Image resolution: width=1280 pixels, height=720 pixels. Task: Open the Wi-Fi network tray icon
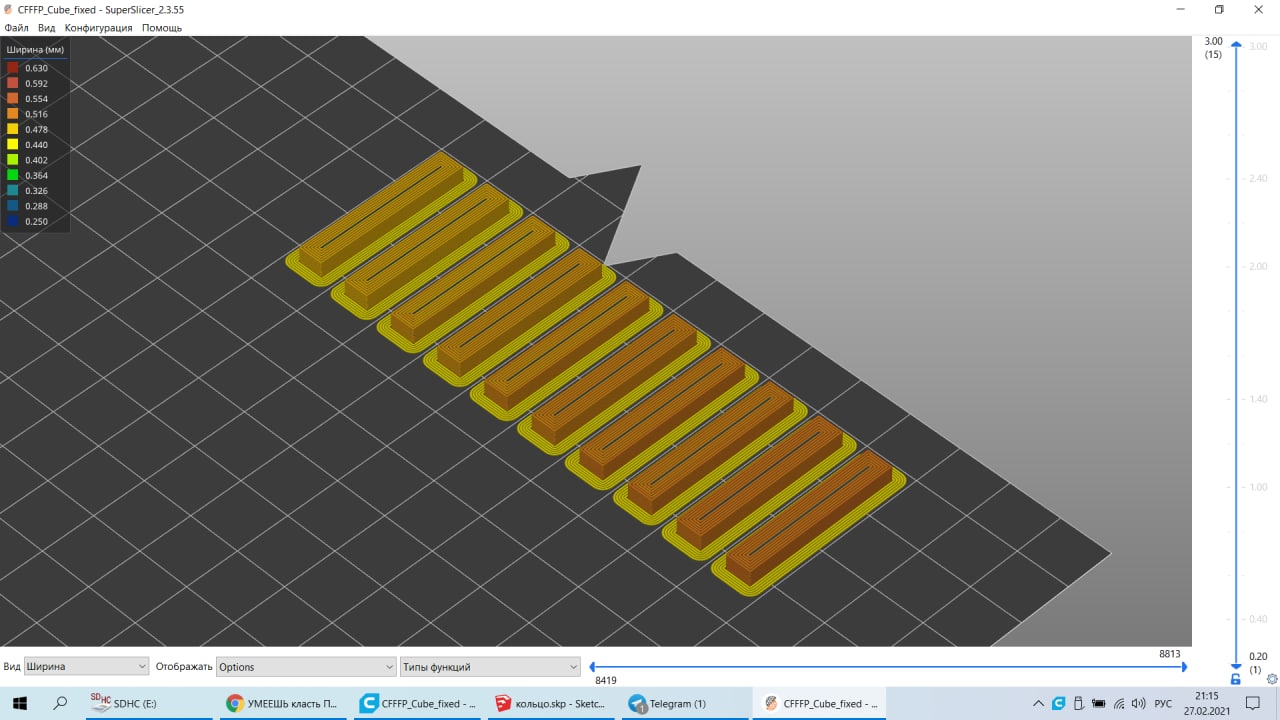tap(1119, 703)
